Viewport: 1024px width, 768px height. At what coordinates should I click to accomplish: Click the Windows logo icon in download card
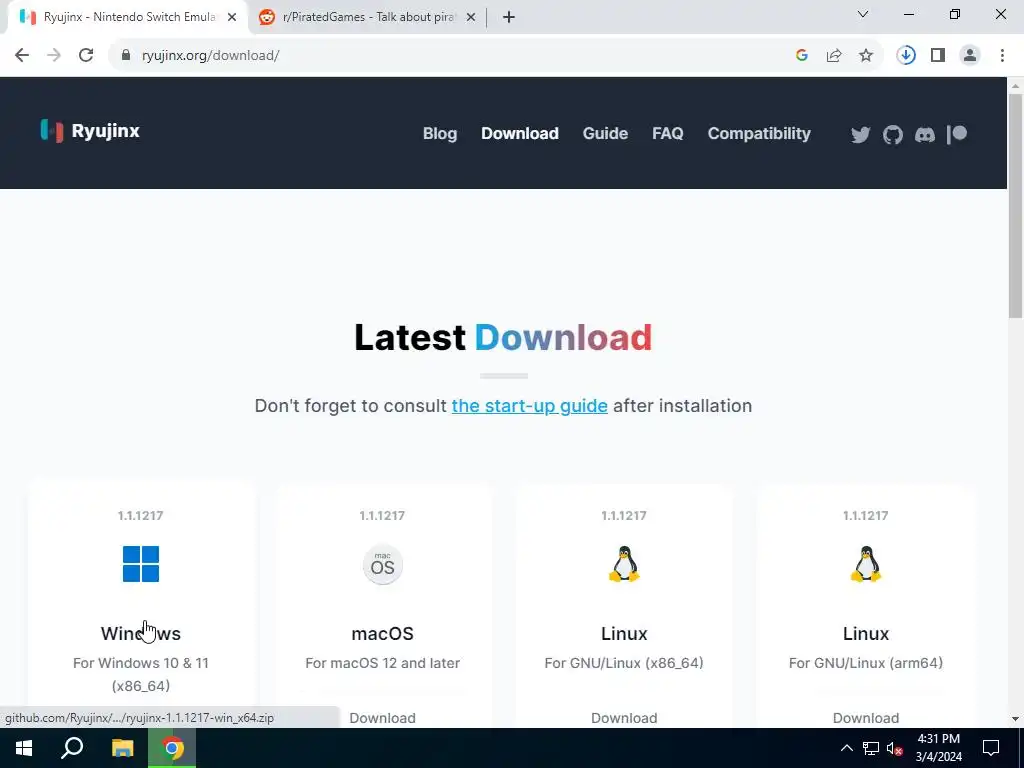click(141, 564)
